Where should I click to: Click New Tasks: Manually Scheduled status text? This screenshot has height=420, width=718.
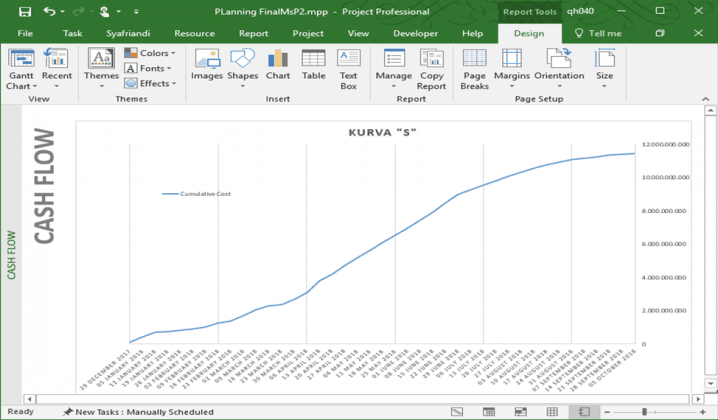click(x=138, y=412)
